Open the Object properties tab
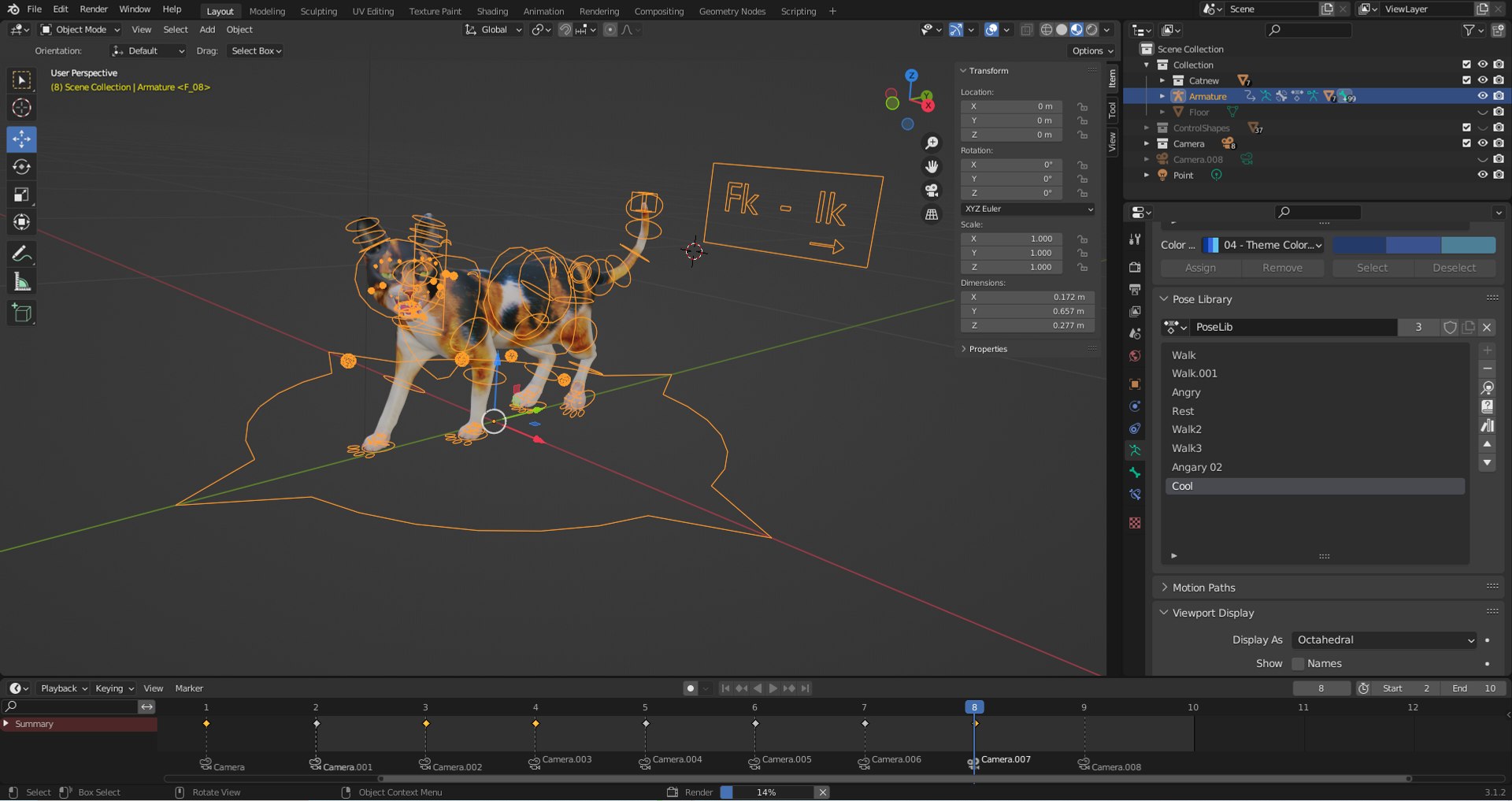Image resolution: width=1512 pixels, height=801 pixels. coord(1135,384)
